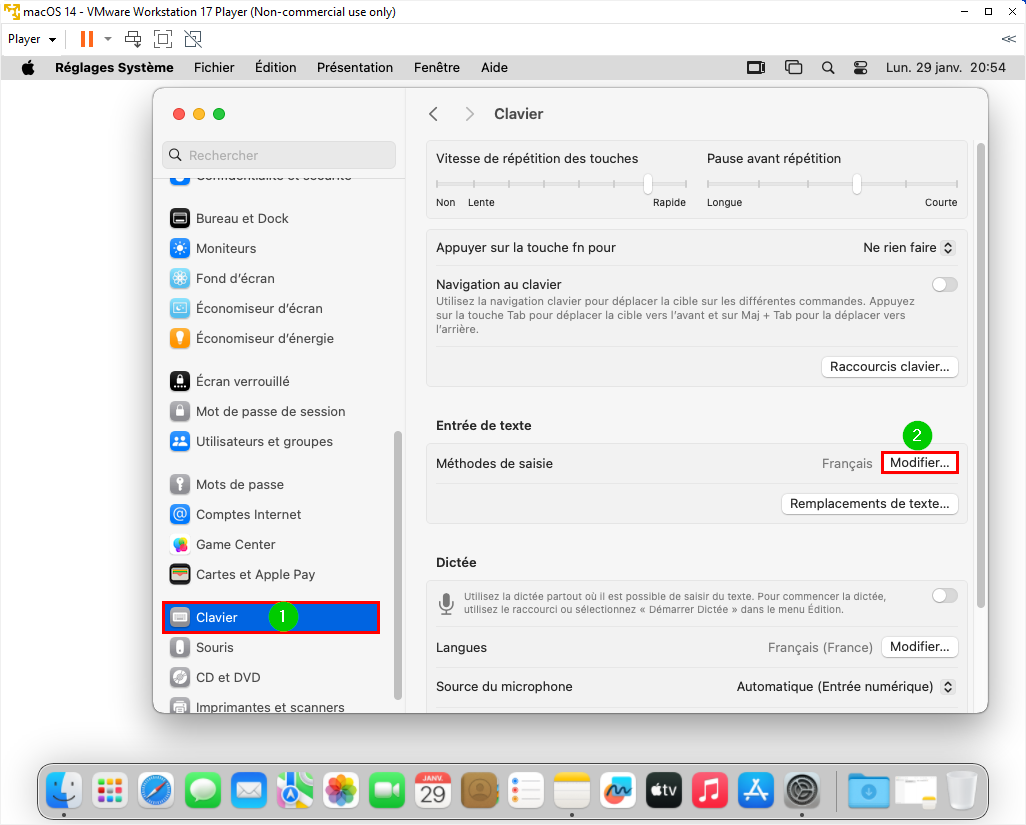Toggle Navigation au clavier switch
The width and height of the screenshot is (1026, 825).
(x=945, y=285)
